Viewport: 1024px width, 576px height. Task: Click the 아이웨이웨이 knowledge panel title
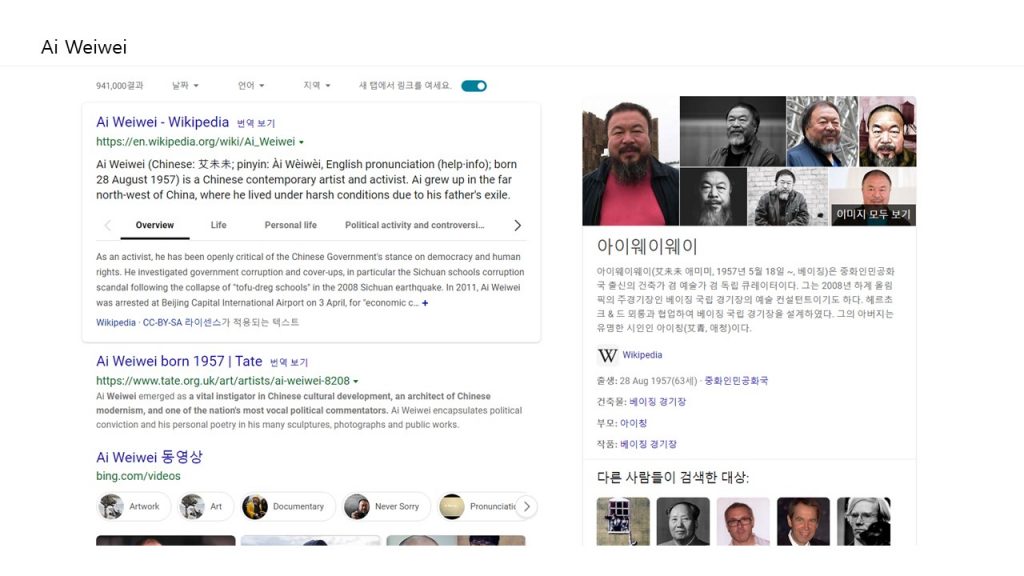point(647,247)
